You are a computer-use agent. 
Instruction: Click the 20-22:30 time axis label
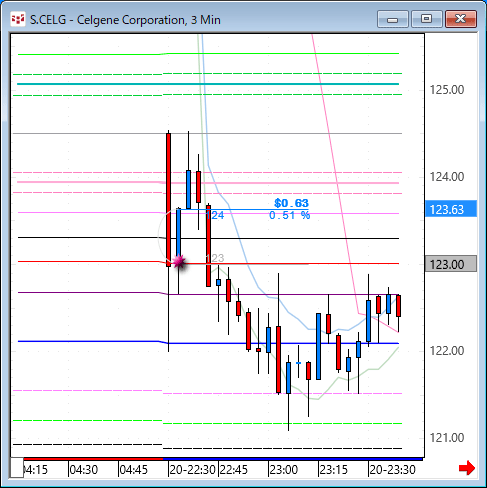(192, 470)
